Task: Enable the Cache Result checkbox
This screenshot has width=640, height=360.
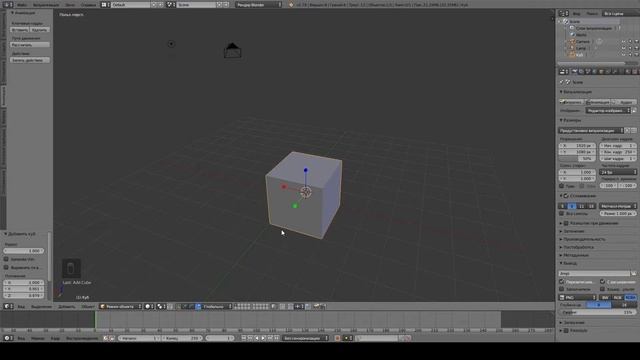Action: (602, 289)
